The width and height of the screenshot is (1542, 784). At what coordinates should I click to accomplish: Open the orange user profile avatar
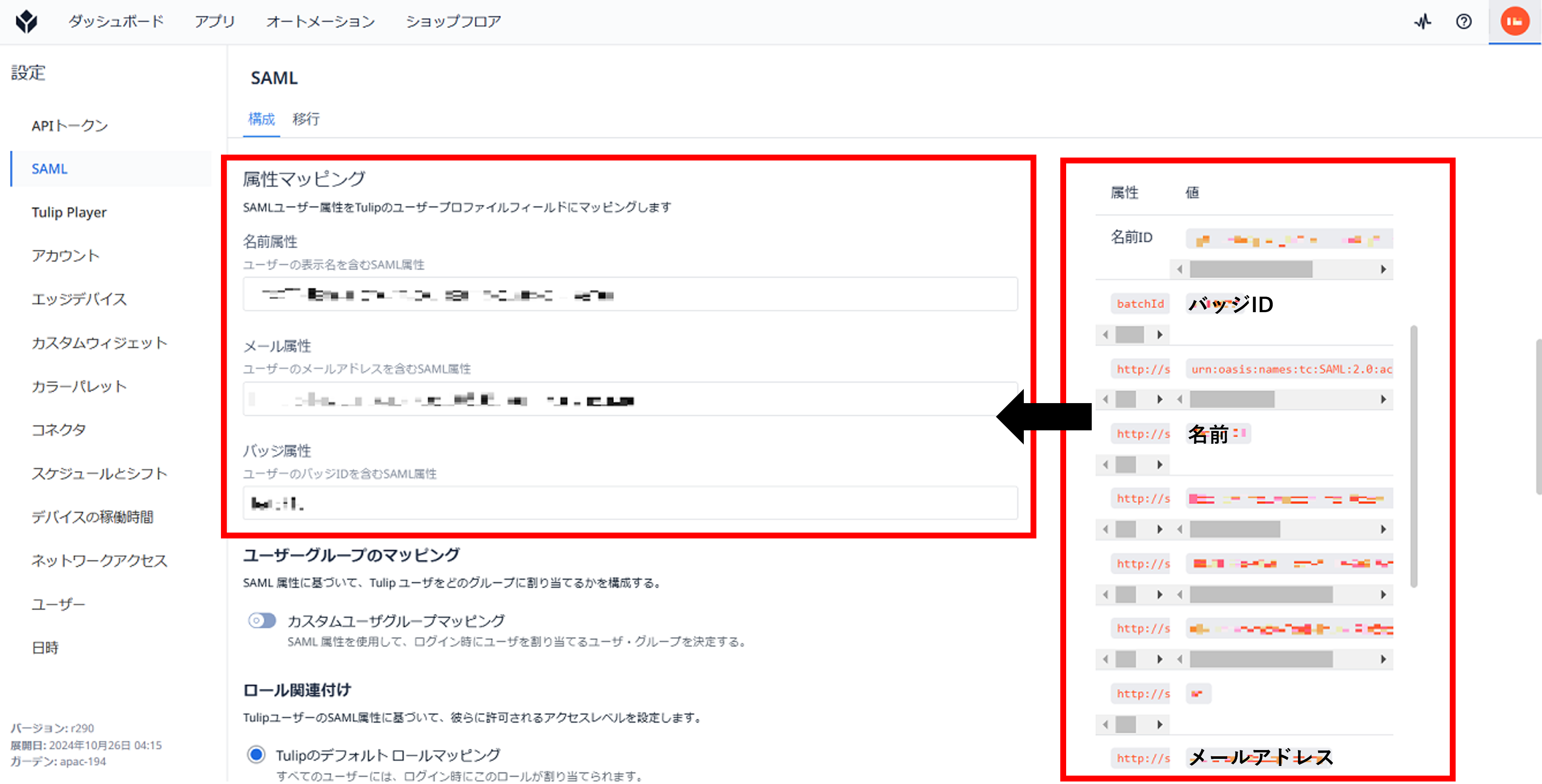click(1514, 21)
